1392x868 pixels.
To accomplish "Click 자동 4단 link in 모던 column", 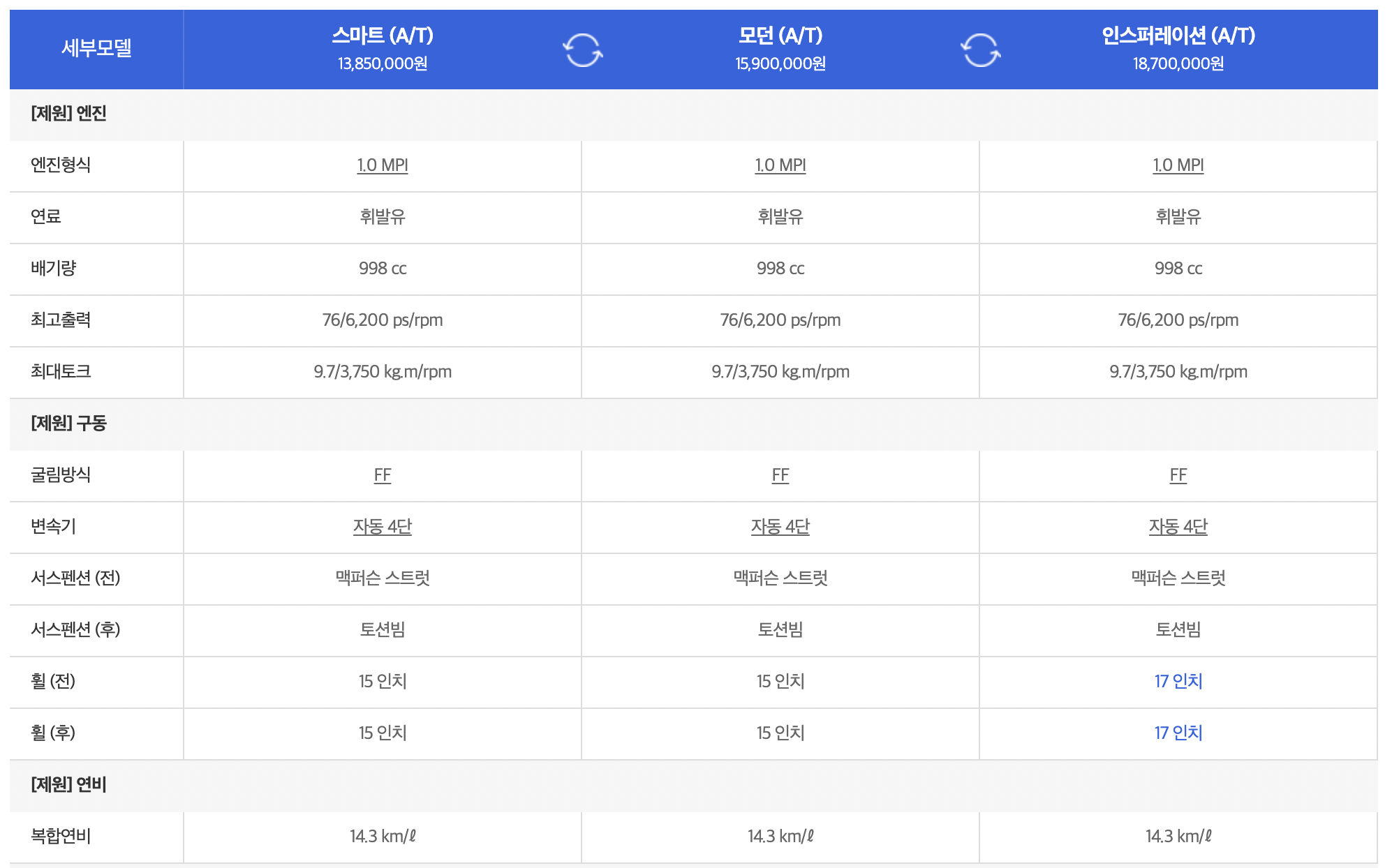I will [780, 527].
